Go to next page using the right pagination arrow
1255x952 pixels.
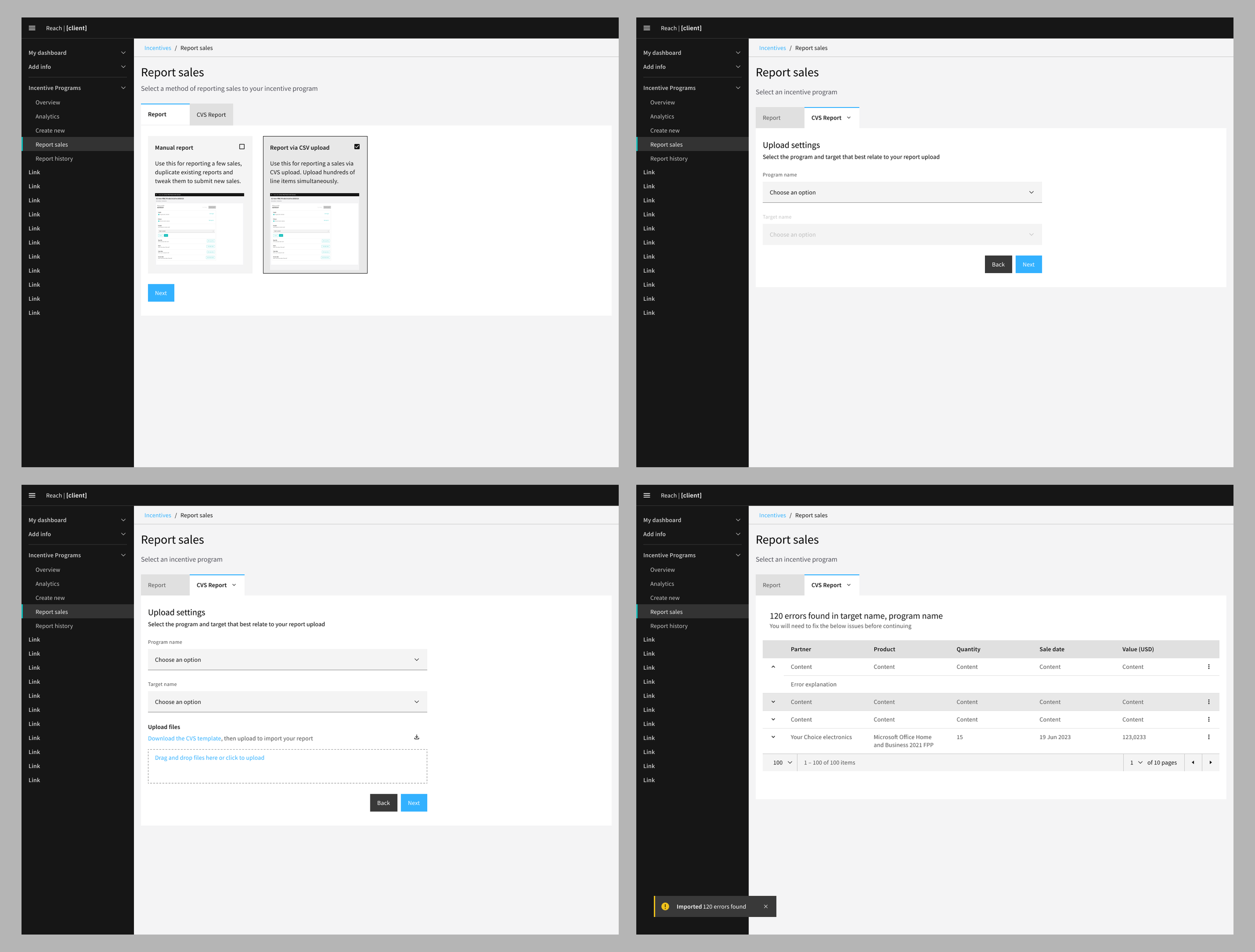1210,763
